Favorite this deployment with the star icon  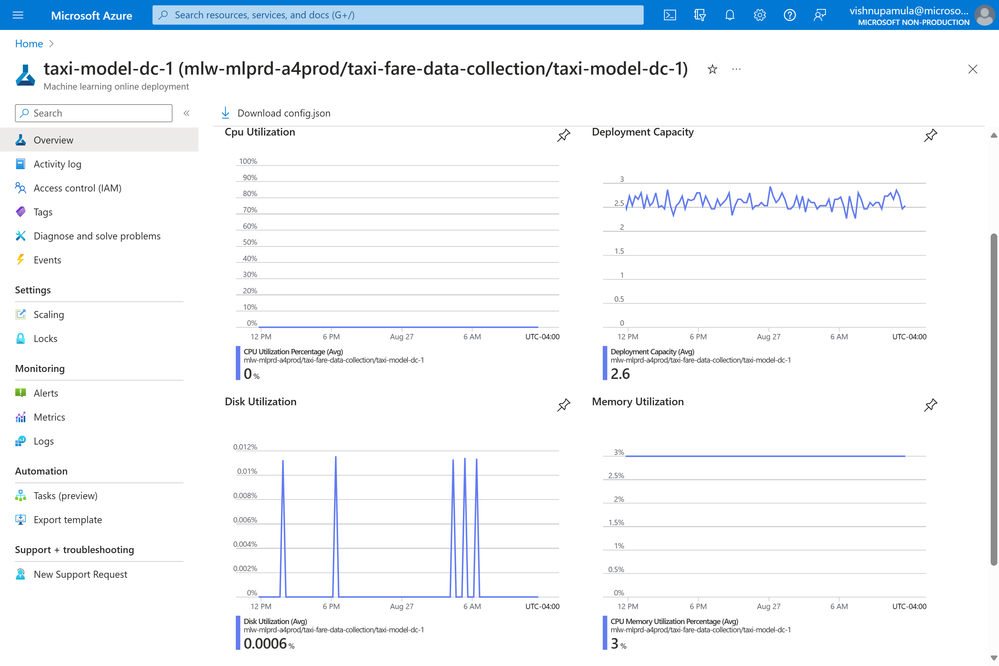pos(712,69)
